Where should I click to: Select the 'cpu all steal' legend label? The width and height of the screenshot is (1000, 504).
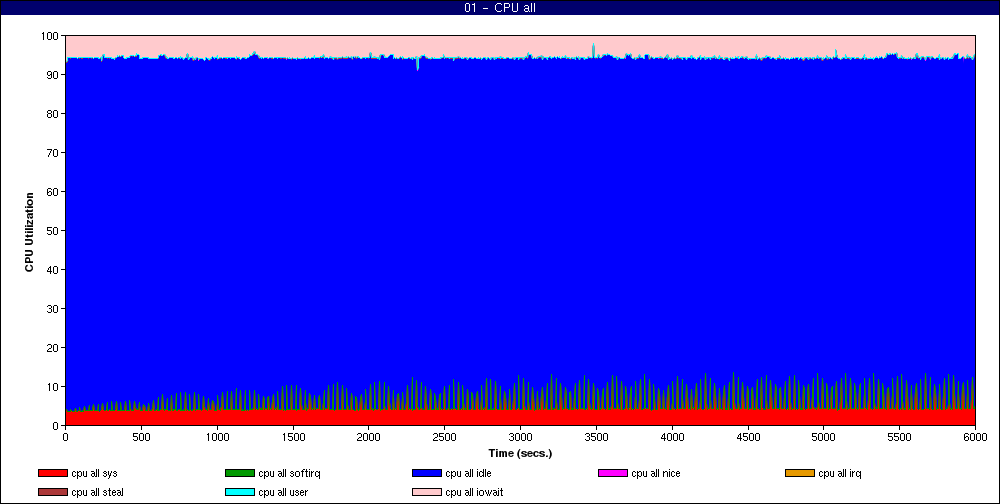click(x=98, y=492)
